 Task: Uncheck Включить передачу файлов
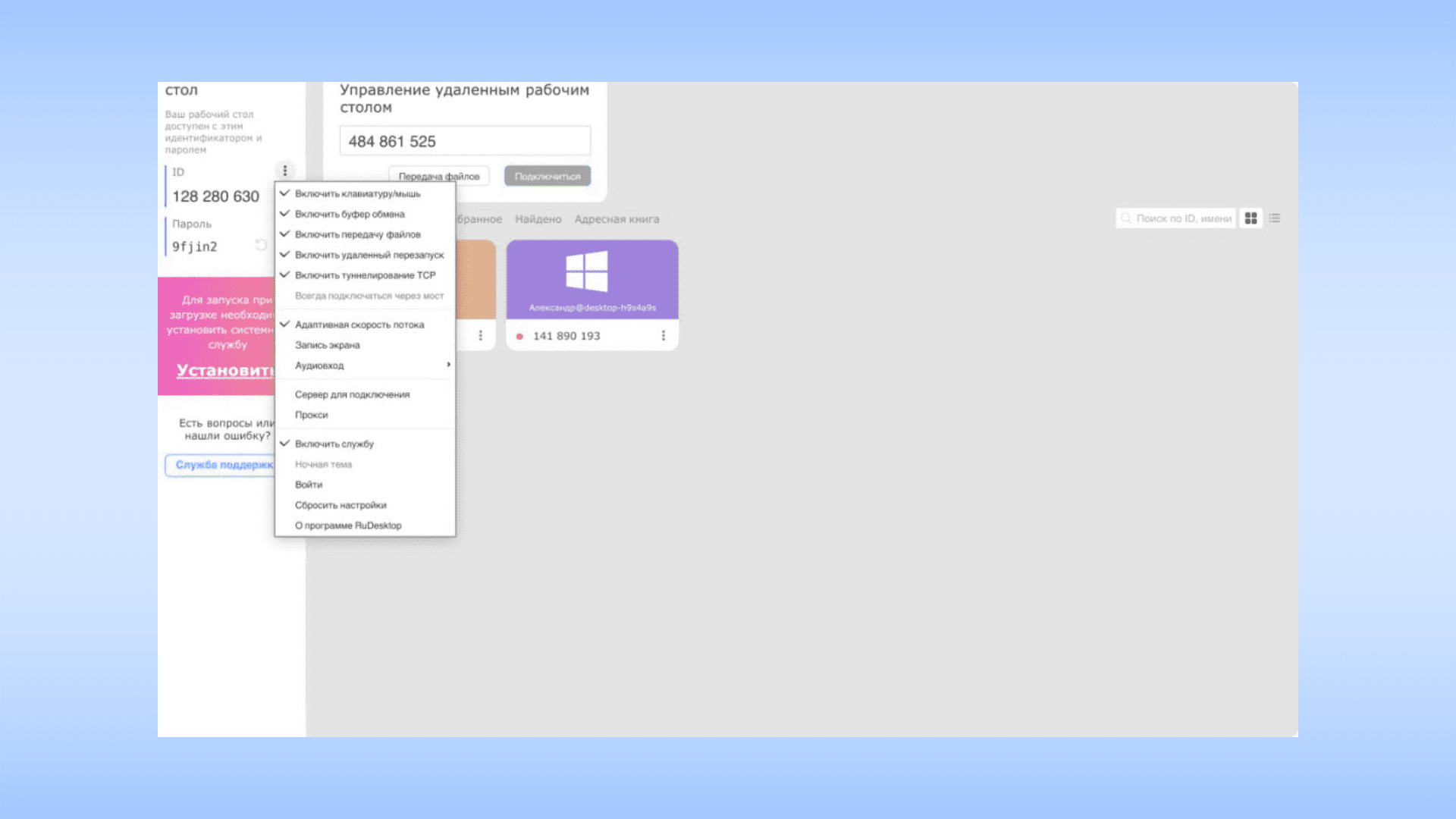coord(357,235)
